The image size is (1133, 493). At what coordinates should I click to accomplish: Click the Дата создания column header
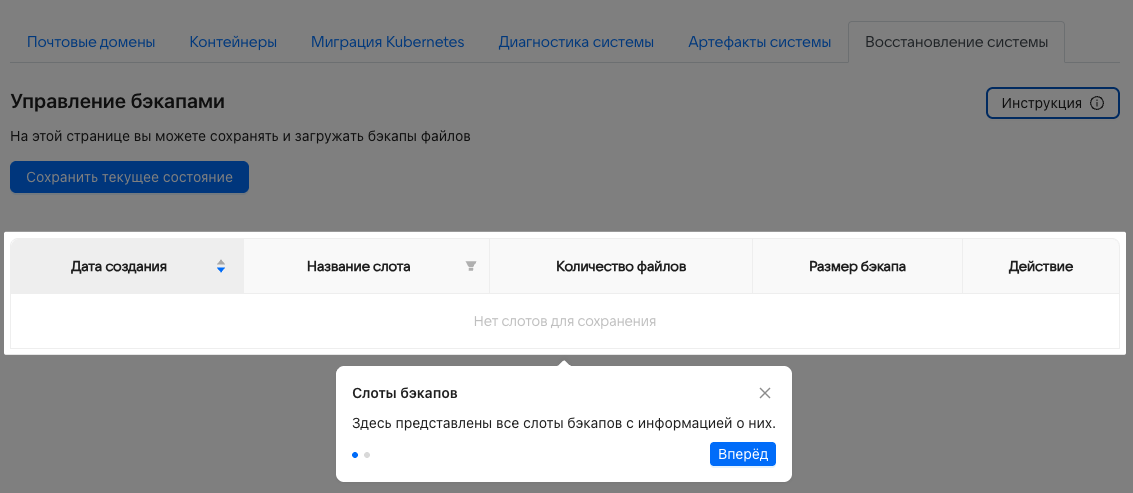tap(127, 266)
